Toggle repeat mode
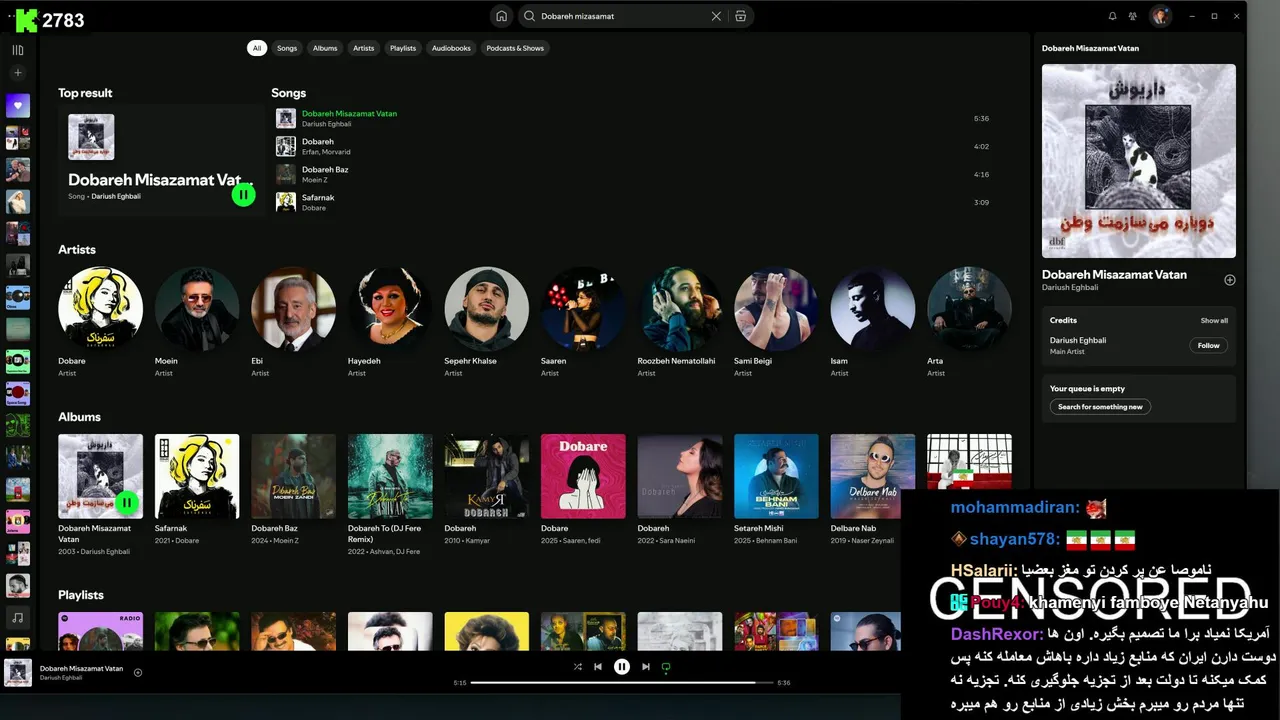The width and height of the screenshot is (1280, 720). (x=666, y=667)
